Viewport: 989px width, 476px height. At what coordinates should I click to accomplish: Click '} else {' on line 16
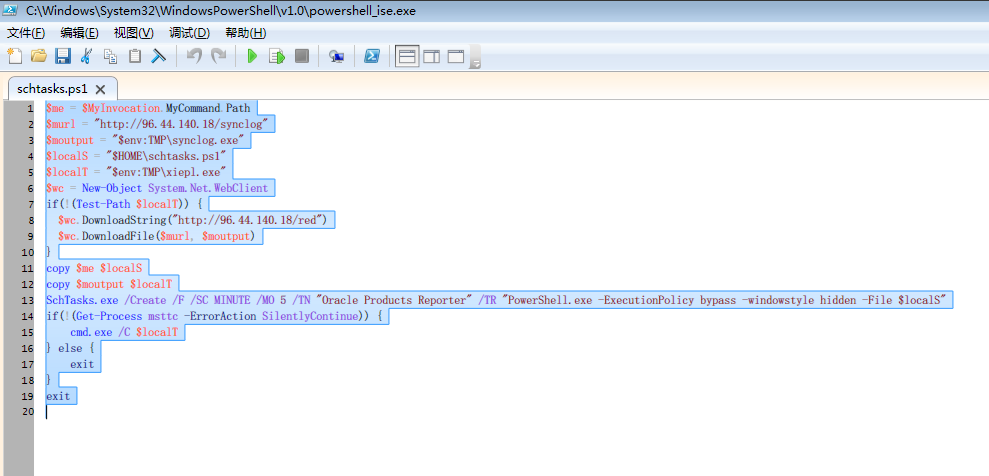tap(69, 348)
